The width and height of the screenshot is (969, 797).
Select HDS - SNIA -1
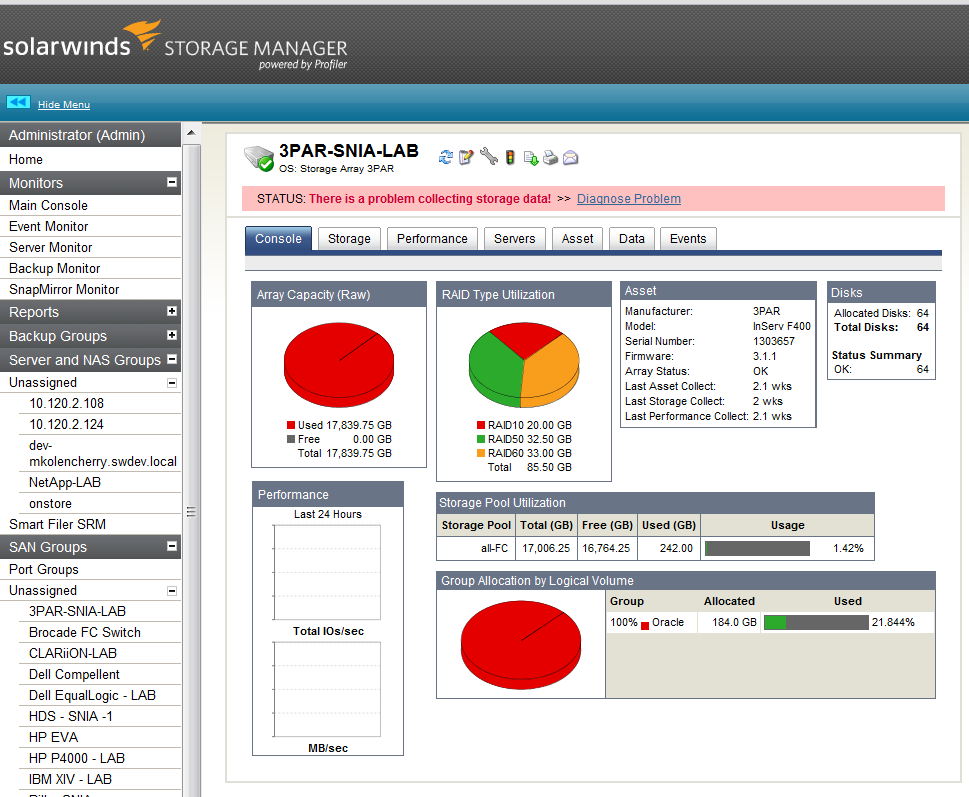[70, 717]
